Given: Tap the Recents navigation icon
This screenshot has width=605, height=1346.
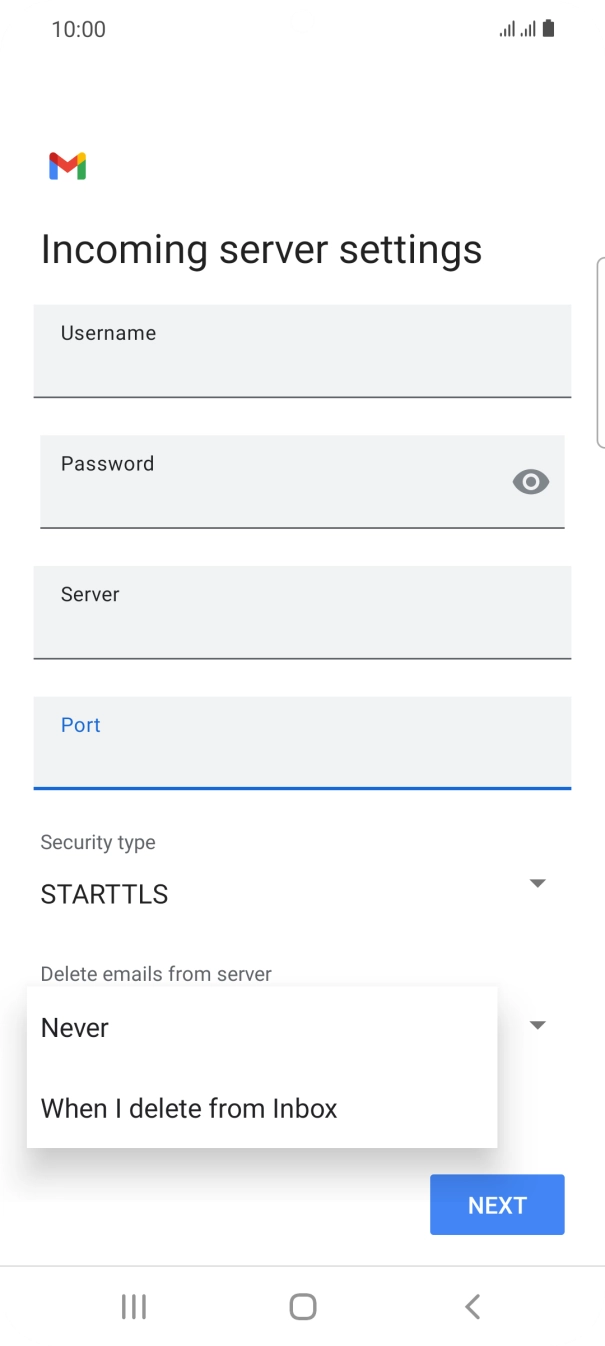Looking at the screenshot, I should click(133, 1306).
